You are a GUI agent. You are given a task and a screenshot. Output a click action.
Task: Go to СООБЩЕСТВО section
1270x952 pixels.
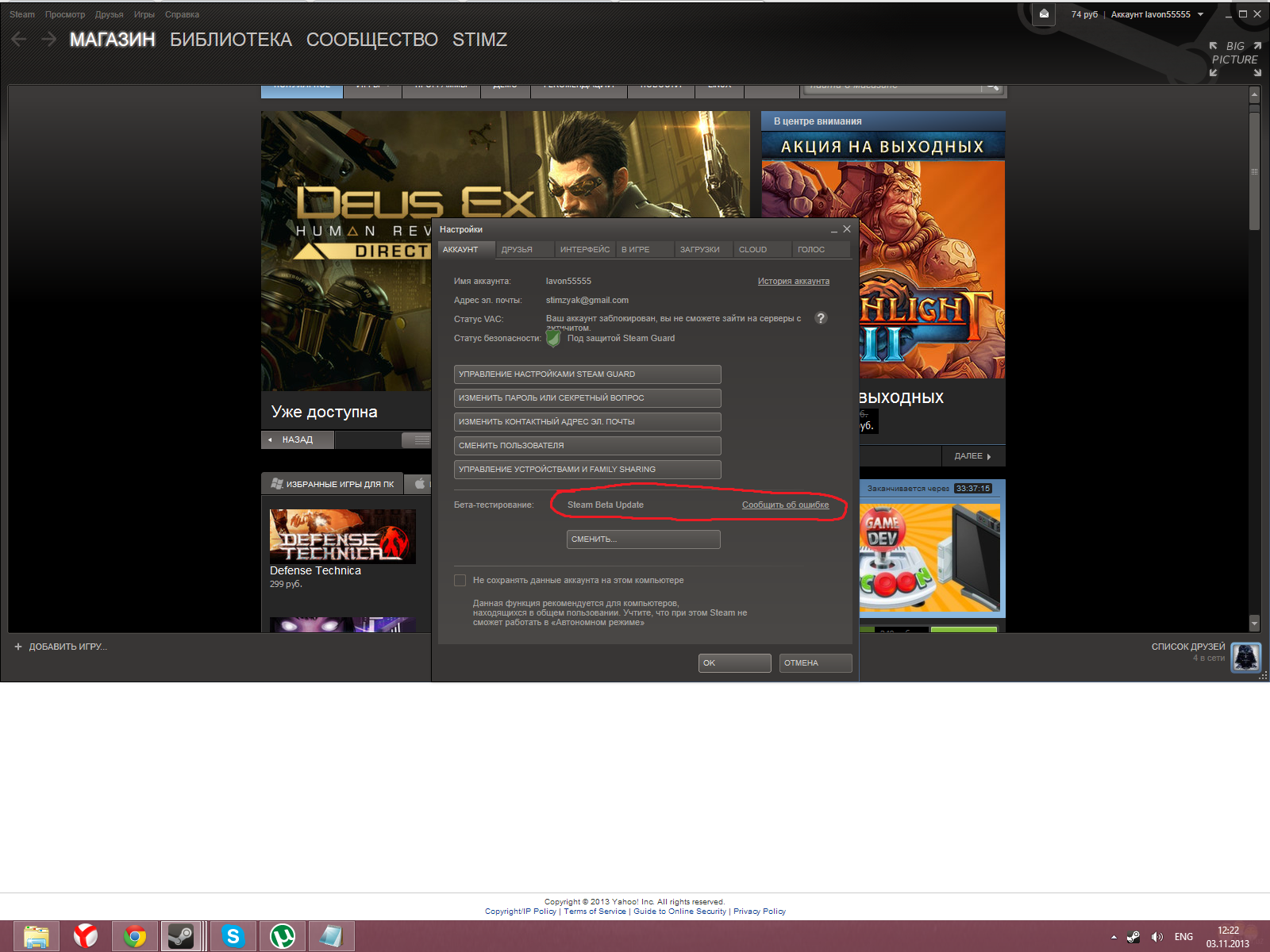(372, 40)
